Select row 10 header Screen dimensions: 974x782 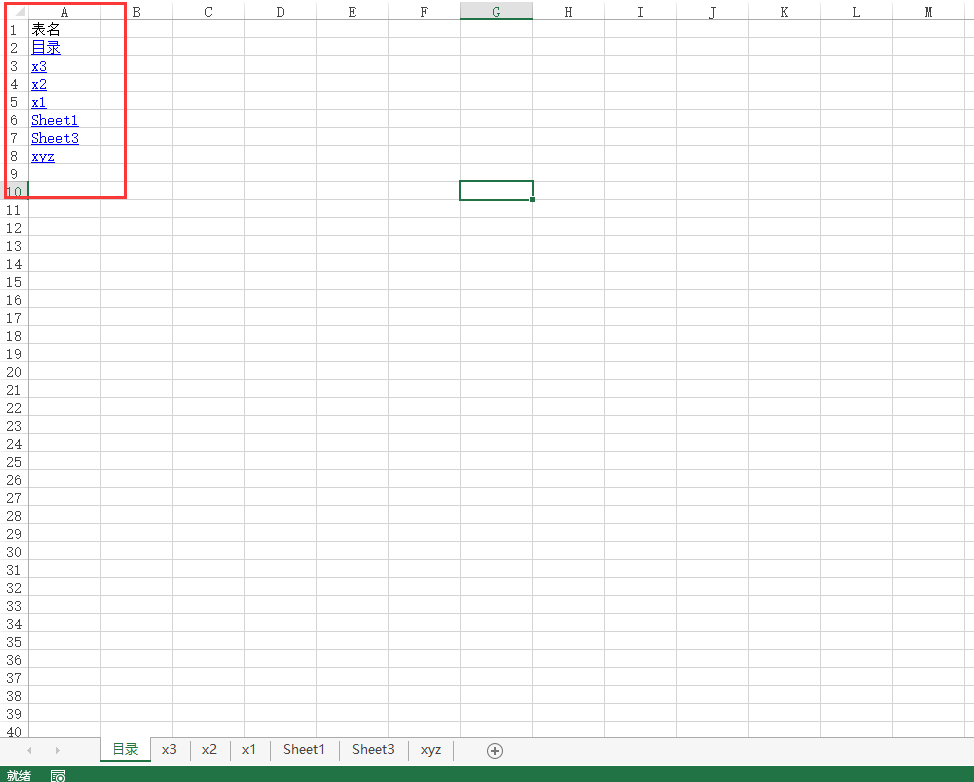click(14, 192)
